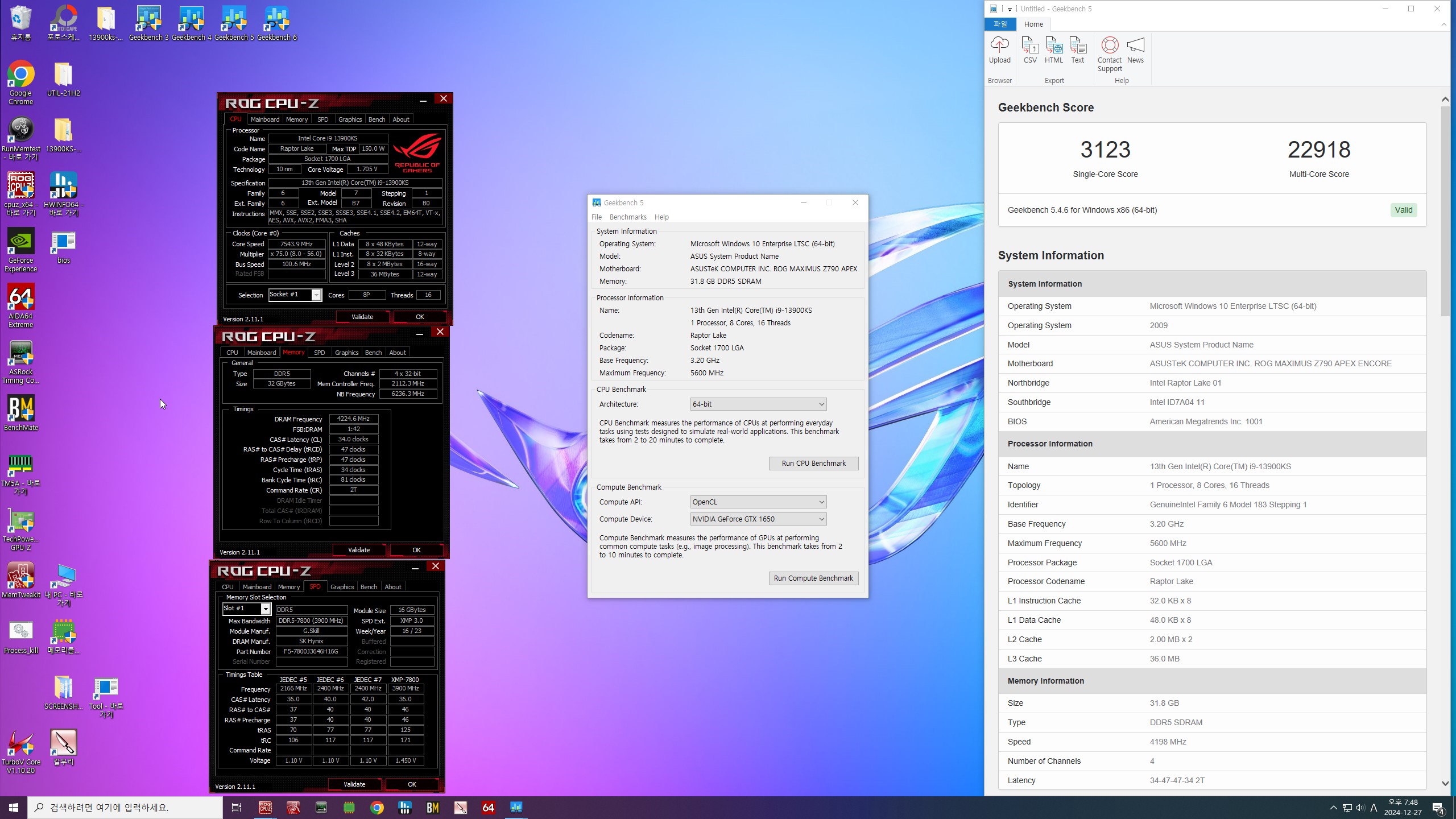The width and height of the screenshot is (1456, 819).
Task: Click the Windows search box
Action: 125,808
